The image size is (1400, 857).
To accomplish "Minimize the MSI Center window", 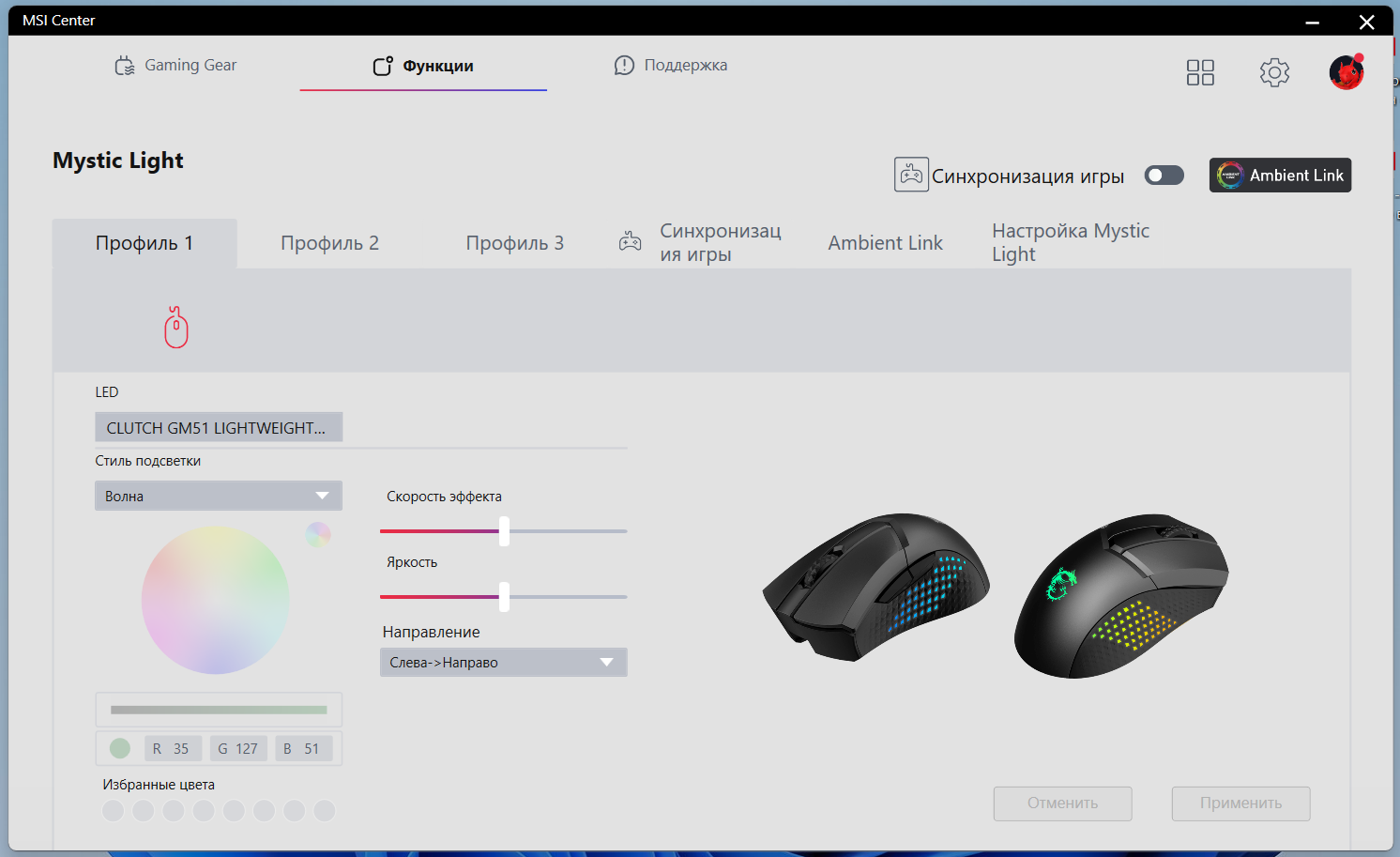I will 1313,22.
